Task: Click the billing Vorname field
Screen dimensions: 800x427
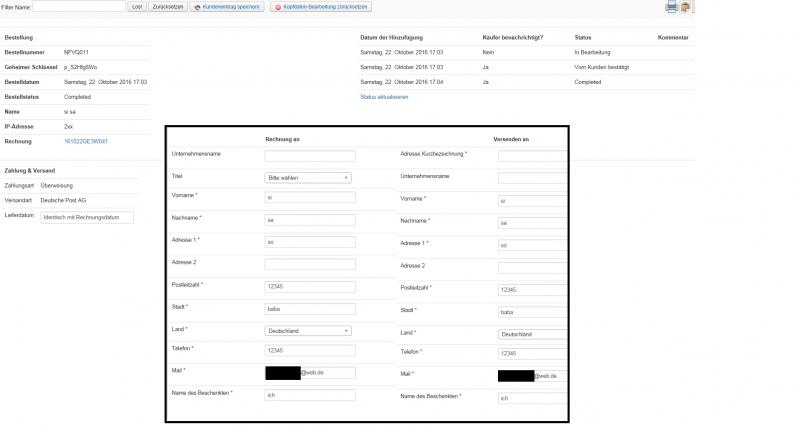Action: pos(309,199)
